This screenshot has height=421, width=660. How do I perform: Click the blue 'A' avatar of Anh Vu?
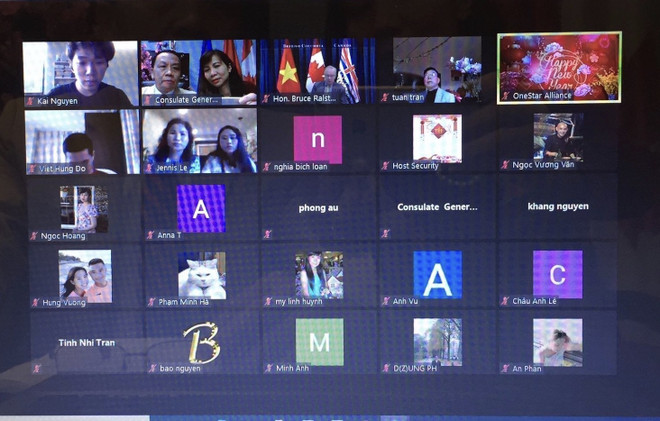point(437,274)
